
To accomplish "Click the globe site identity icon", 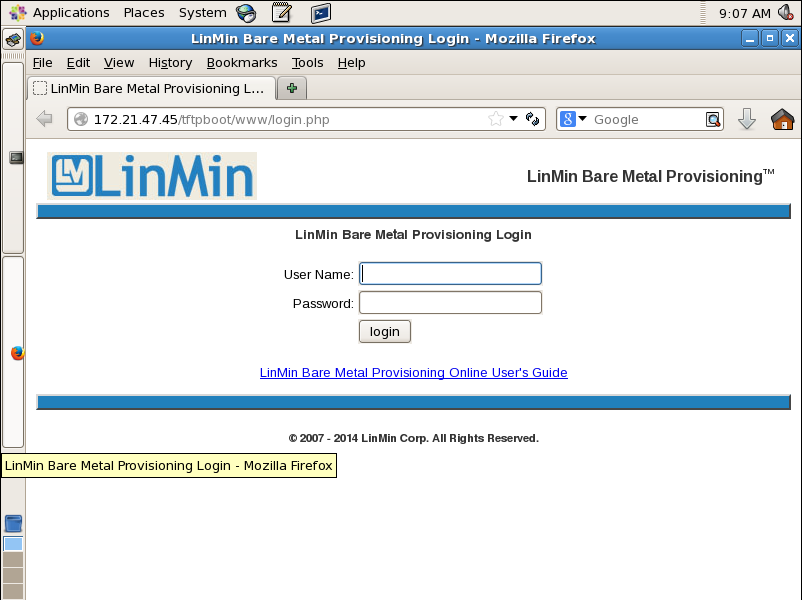I will (x=81, y=119).
